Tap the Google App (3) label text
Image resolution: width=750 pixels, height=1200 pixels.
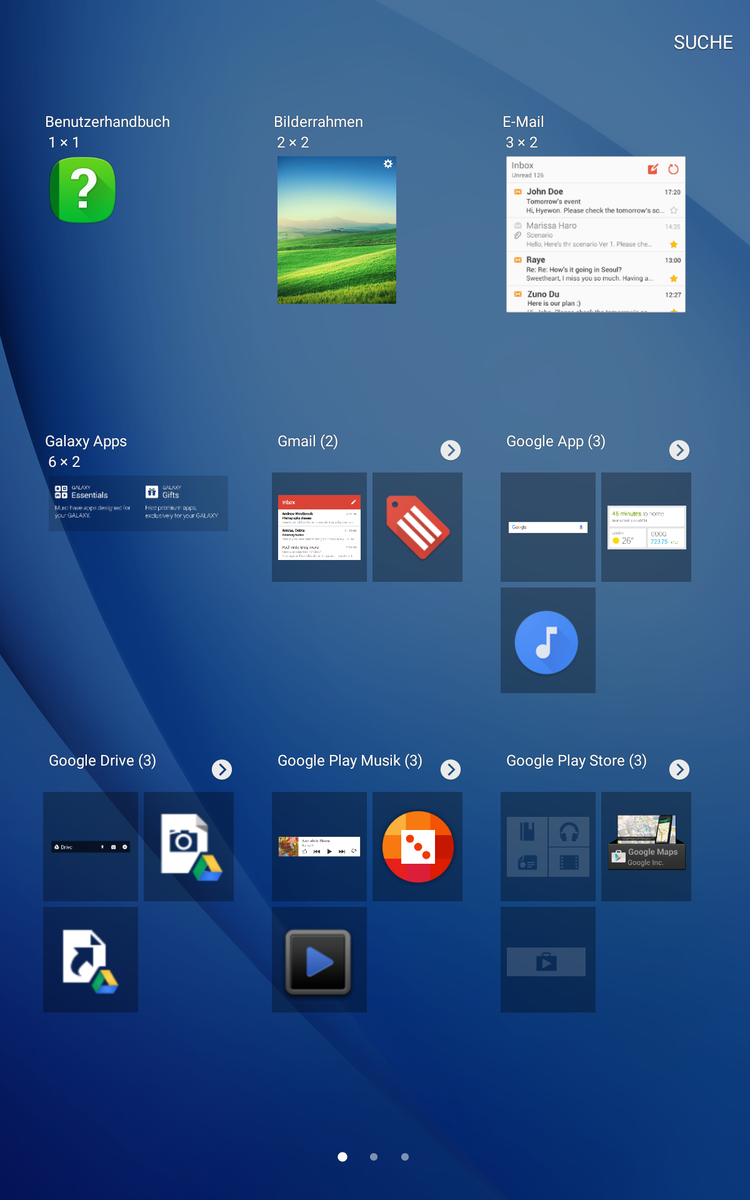(x=556, y=441)
